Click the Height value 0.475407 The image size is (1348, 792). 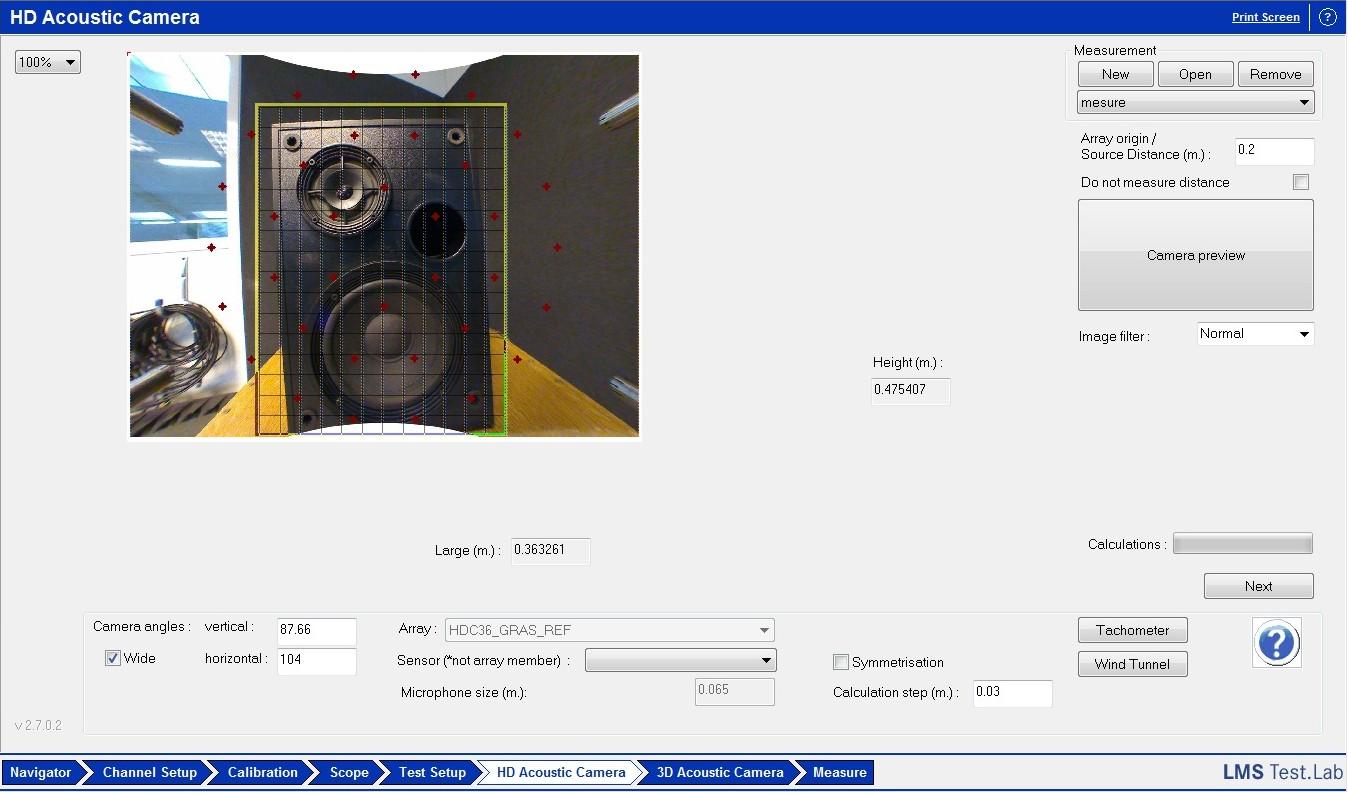pyautogui.click(x=910, y=391)
